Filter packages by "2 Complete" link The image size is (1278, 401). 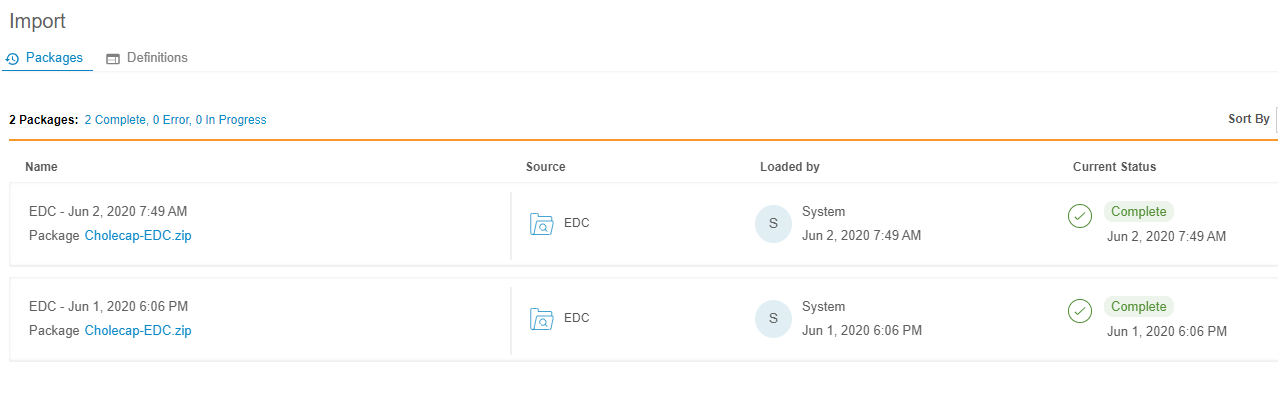pos(115,120)
